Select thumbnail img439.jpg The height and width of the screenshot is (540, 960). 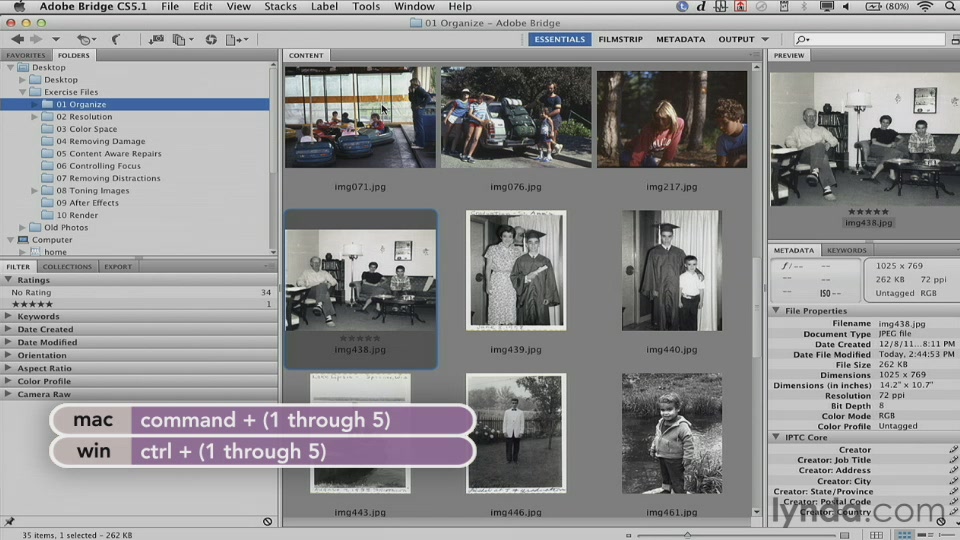click(516, 271)
